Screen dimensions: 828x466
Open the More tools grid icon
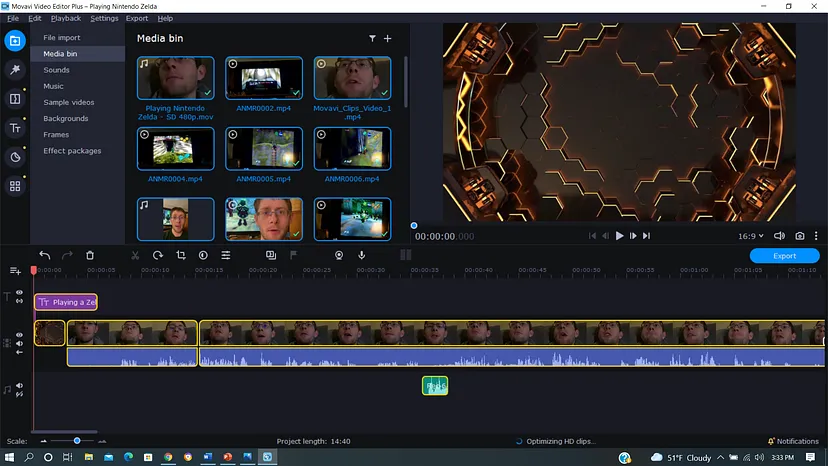[15, 186]
